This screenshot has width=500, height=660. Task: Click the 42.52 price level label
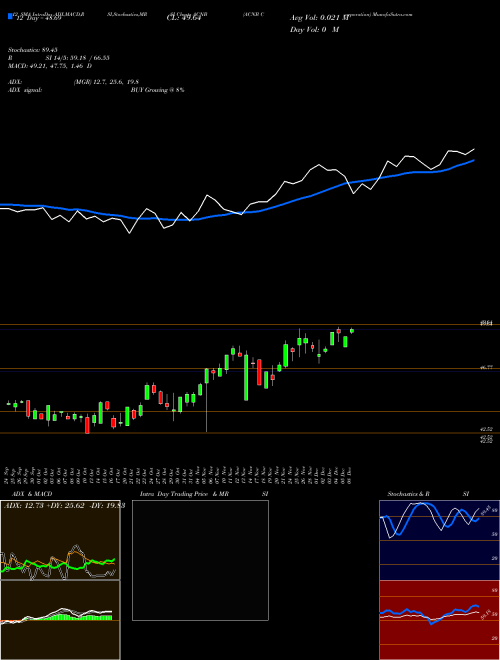pyautogui.click(x=487, y=429)
